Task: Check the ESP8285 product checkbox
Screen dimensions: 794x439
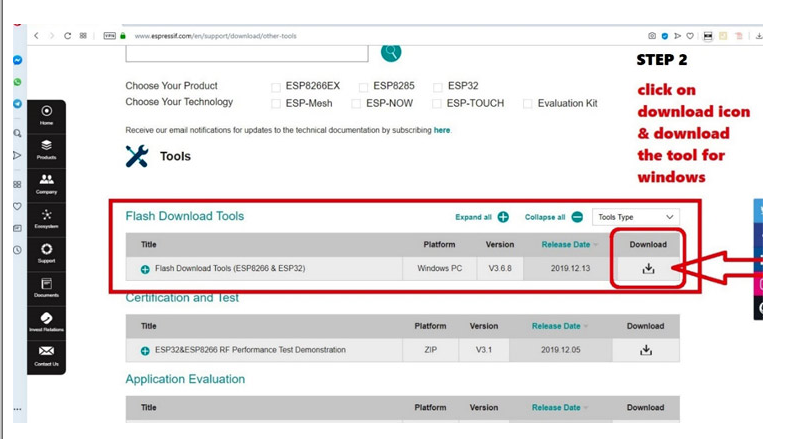Action: pos(363,88)
